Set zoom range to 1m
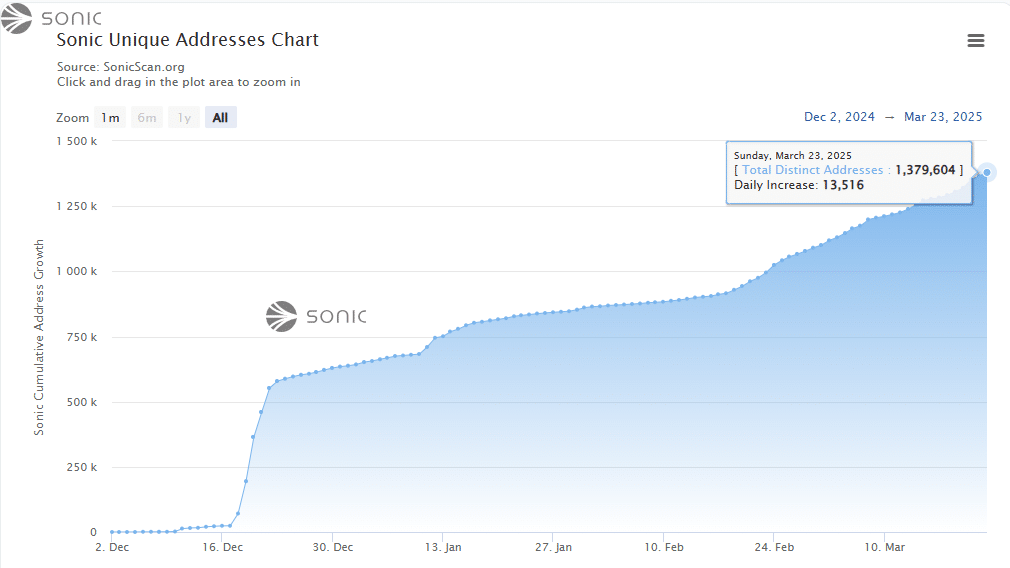 coord(109,118)
